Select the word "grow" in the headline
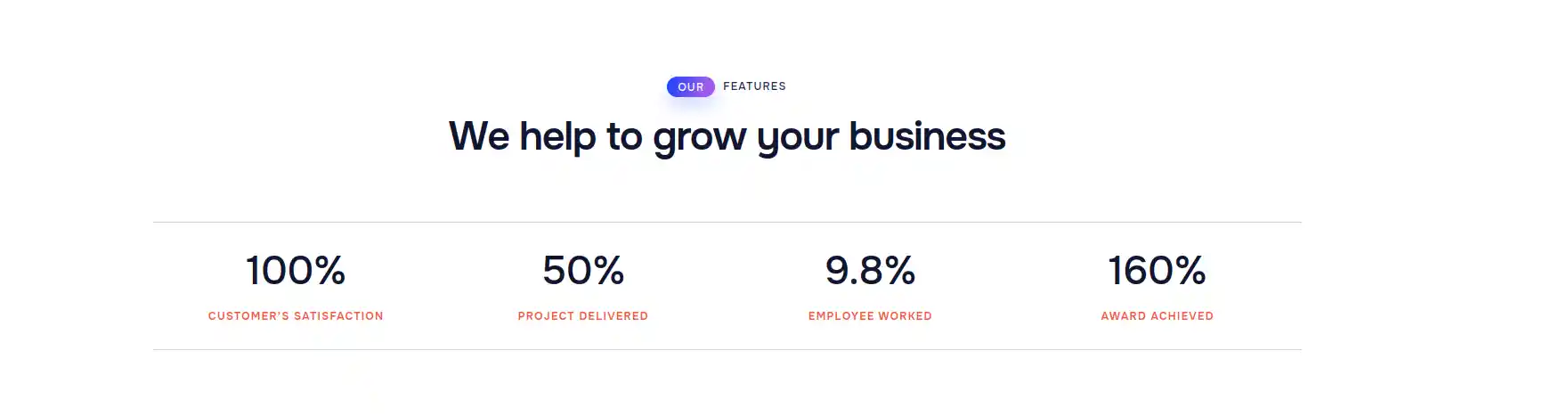Image resolution: width=1568 pixels, height=416 pixels. coord(700,141)
